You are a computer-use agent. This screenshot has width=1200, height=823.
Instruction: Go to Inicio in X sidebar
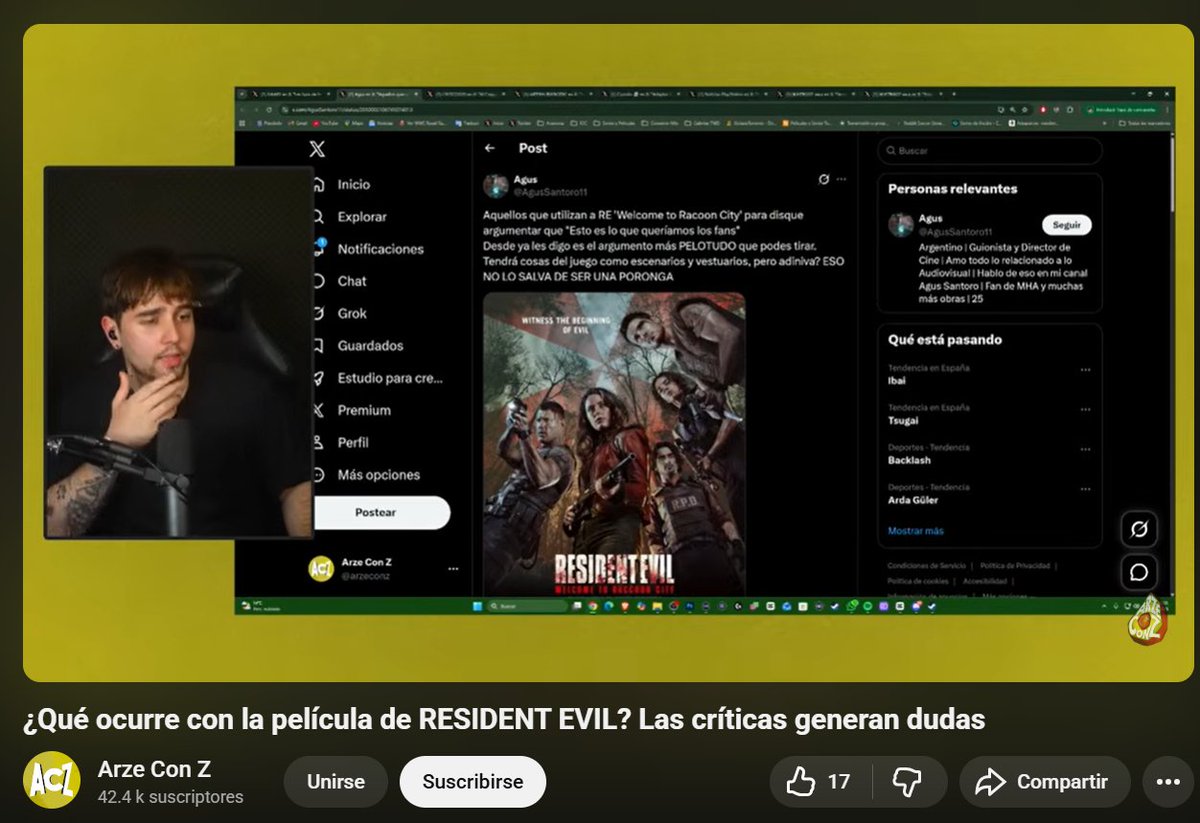pos(342,184)
